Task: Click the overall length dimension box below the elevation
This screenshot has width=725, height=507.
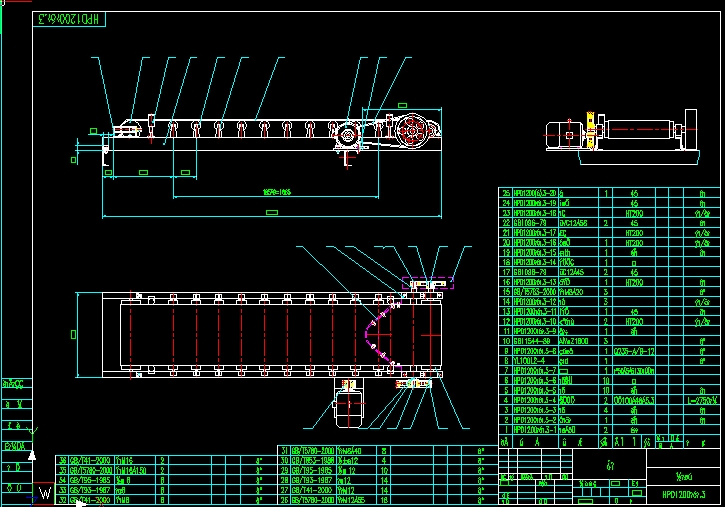Action: tap(271, 212)
